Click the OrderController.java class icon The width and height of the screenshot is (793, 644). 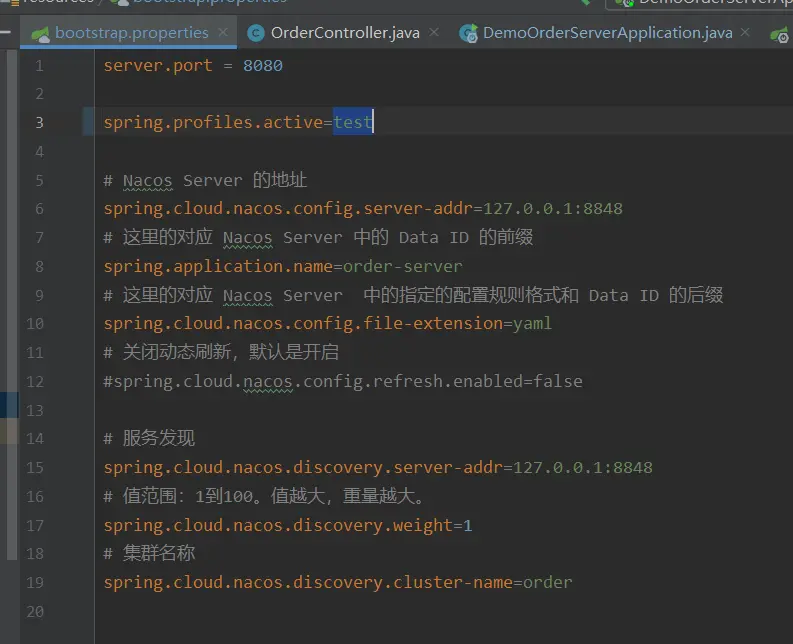pyautogui.click(x=256, y=33)
